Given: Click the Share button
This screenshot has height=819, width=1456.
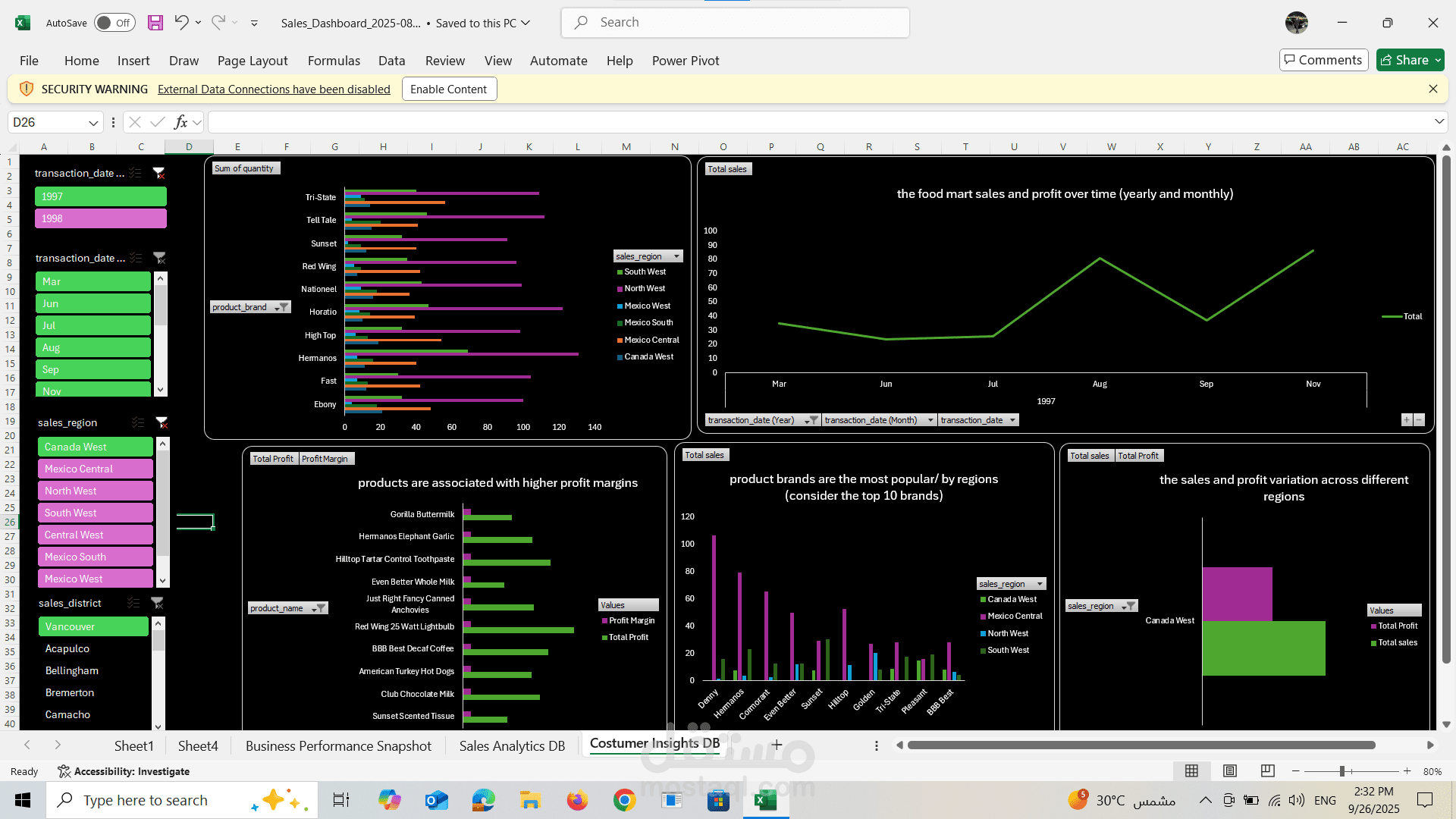Looking at the screenshot, I should 1410,60.
